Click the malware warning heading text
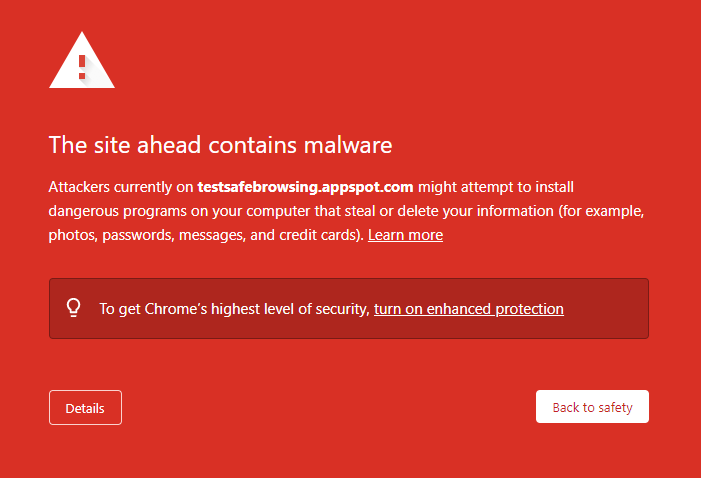Image resolution: width=701 pixels, height=478 pixels. pyautogui.click(x=220, y=145)
